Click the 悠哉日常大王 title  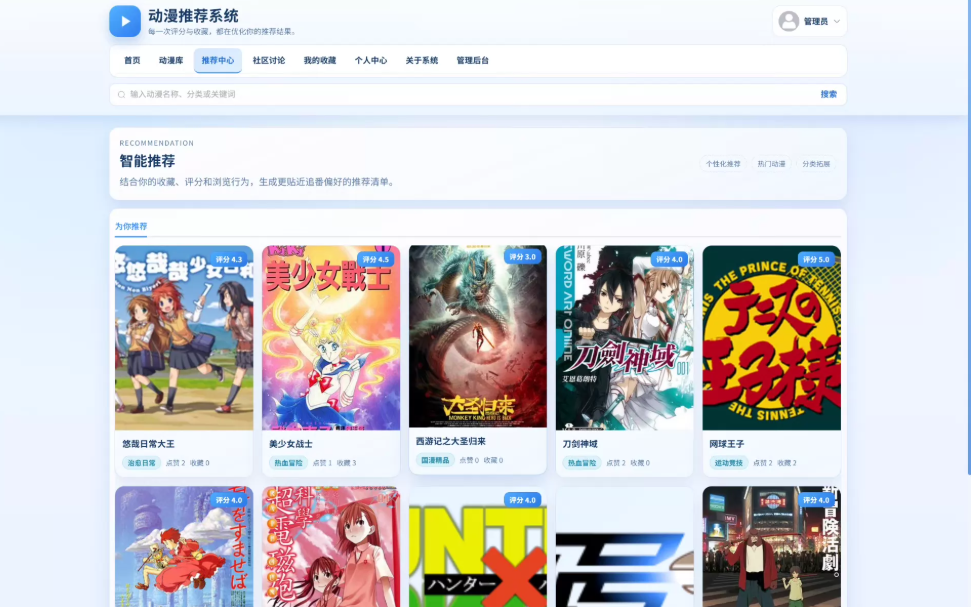149,444
